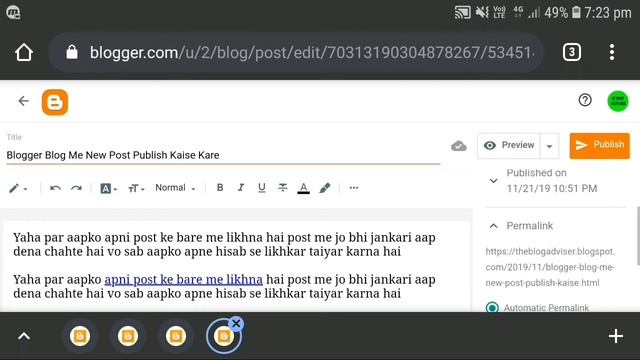
Task: Collapse the Permalink section chevron
Action: pos(493,226)
